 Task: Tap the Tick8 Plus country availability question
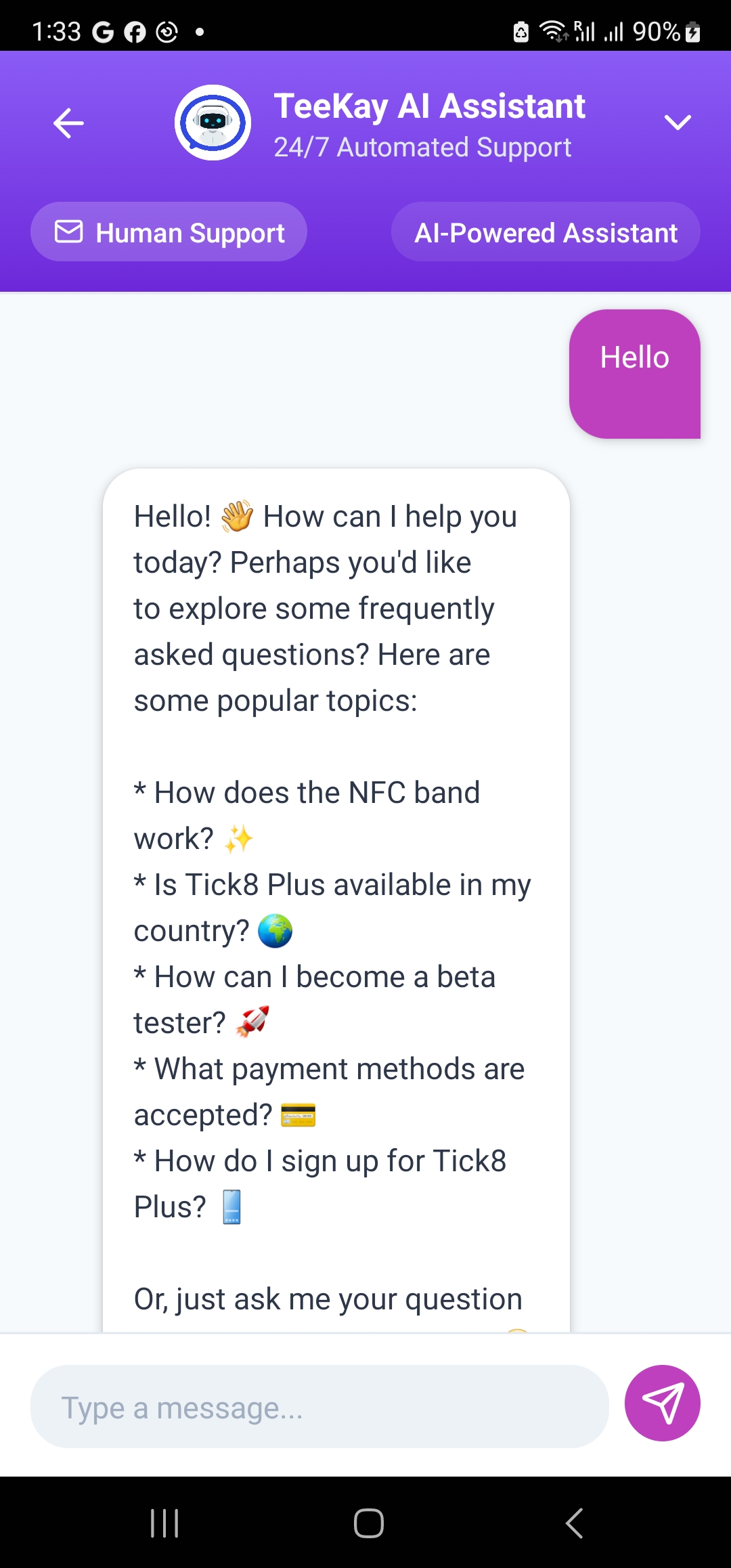pyautogui.click(x=332, y=908)
